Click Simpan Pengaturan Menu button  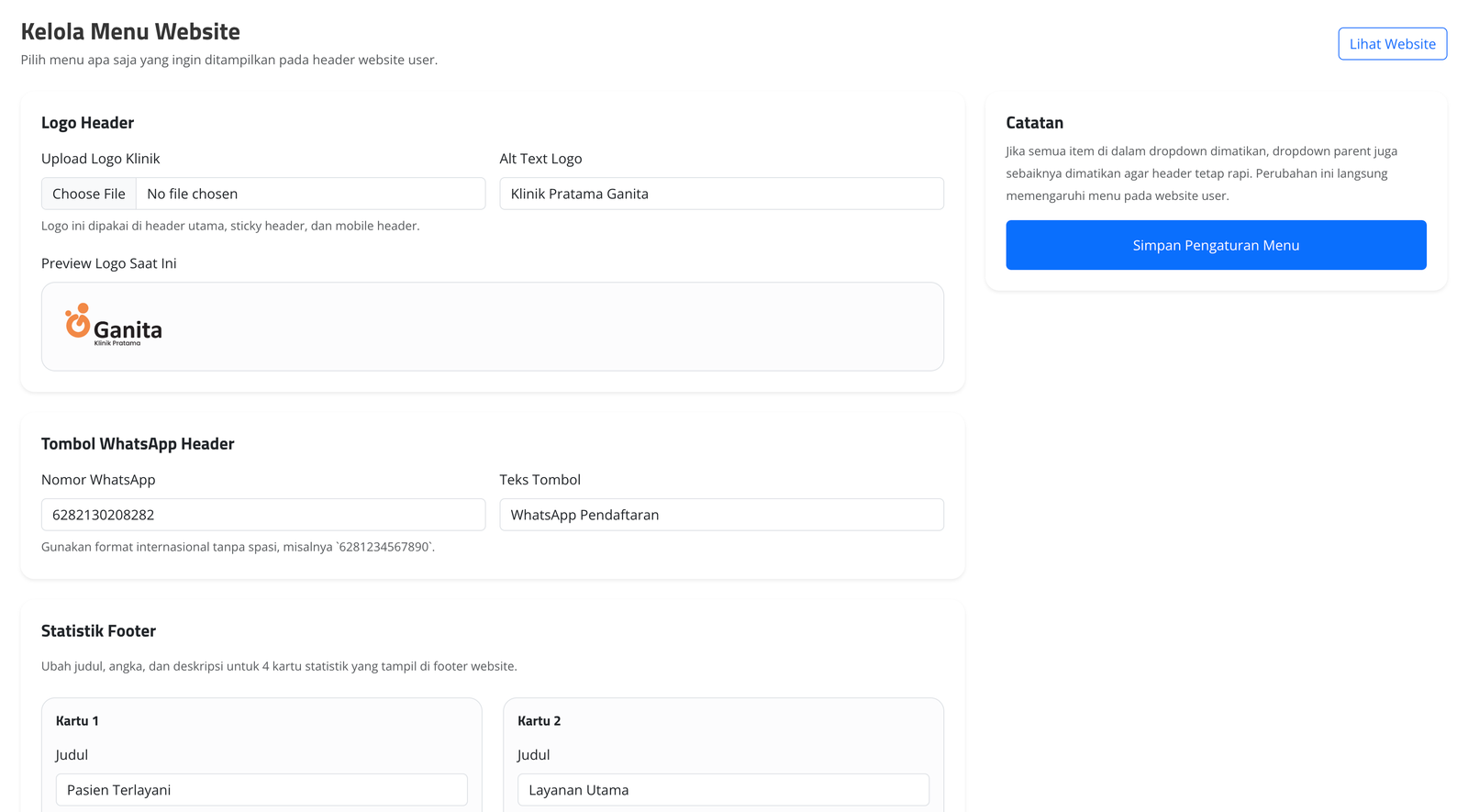[1216, 245]
